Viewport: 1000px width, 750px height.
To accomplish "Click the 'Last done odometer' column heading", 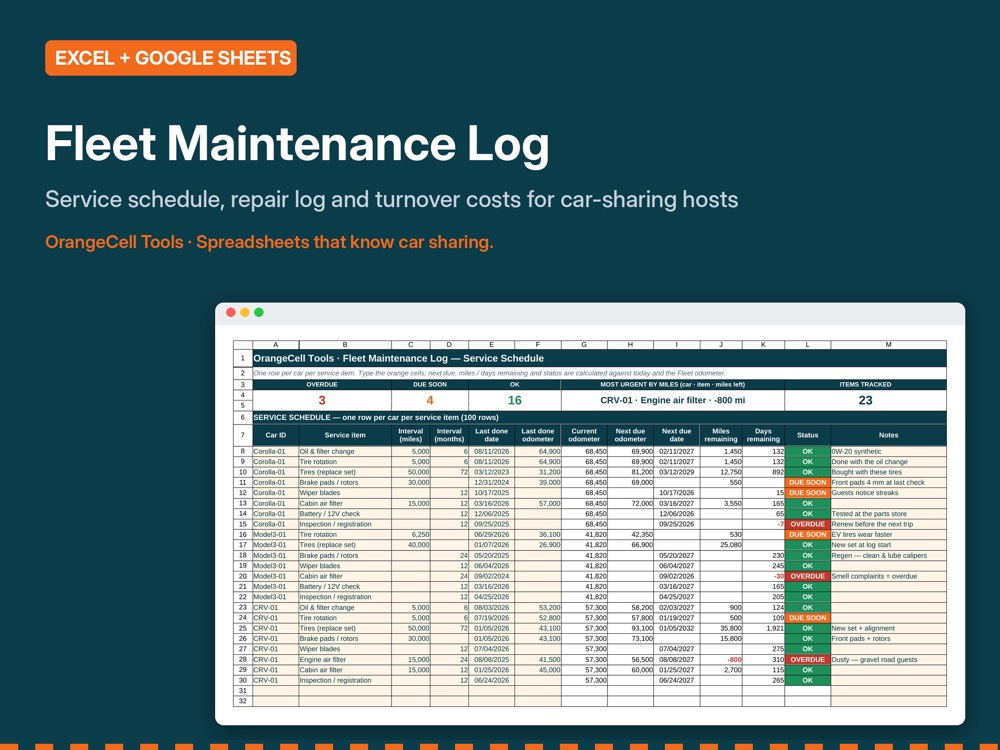I will 538,435.
